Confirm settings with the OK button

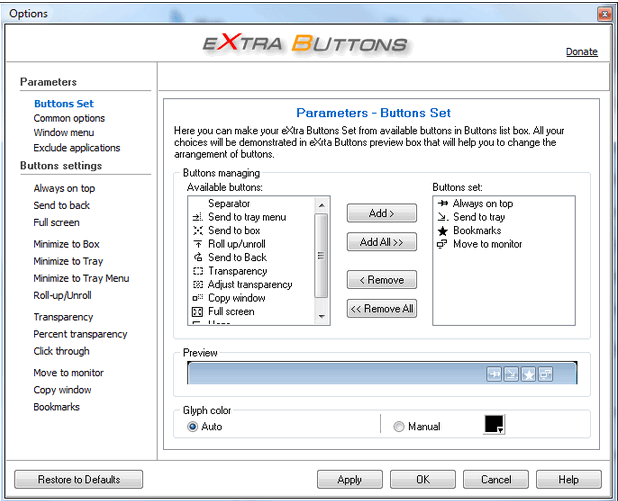coord(423,479)
